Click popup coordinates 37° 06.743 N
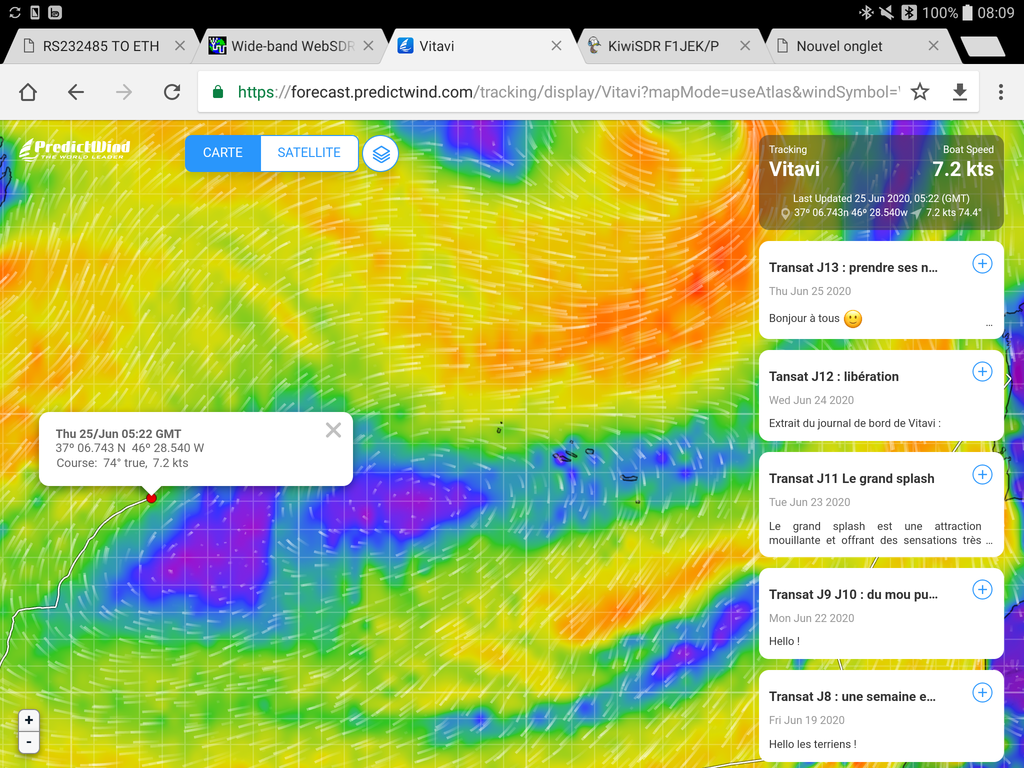Viewport: 1024px width, 768px height. click(90, 448)
